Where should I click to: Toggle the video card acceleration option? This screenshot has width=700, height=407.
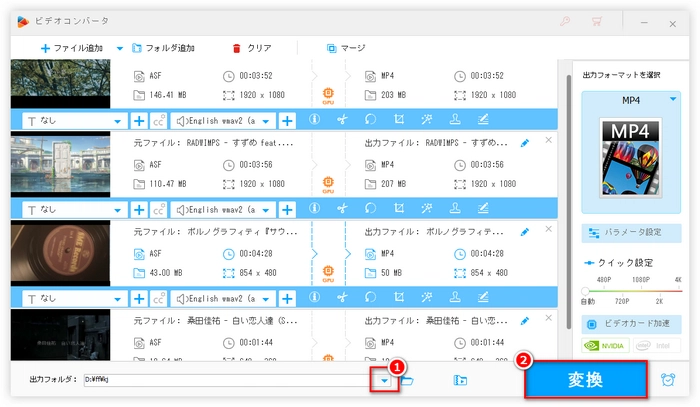tap(631, 325)
